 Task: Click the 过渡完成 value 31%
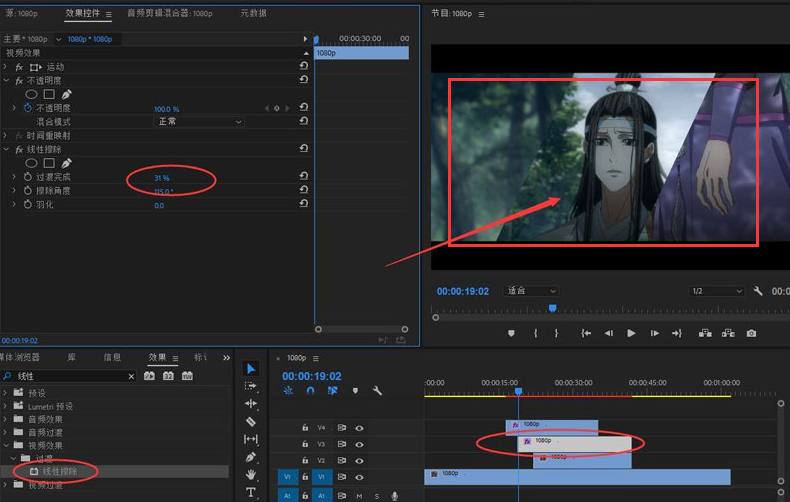click(x=162, y=177)
